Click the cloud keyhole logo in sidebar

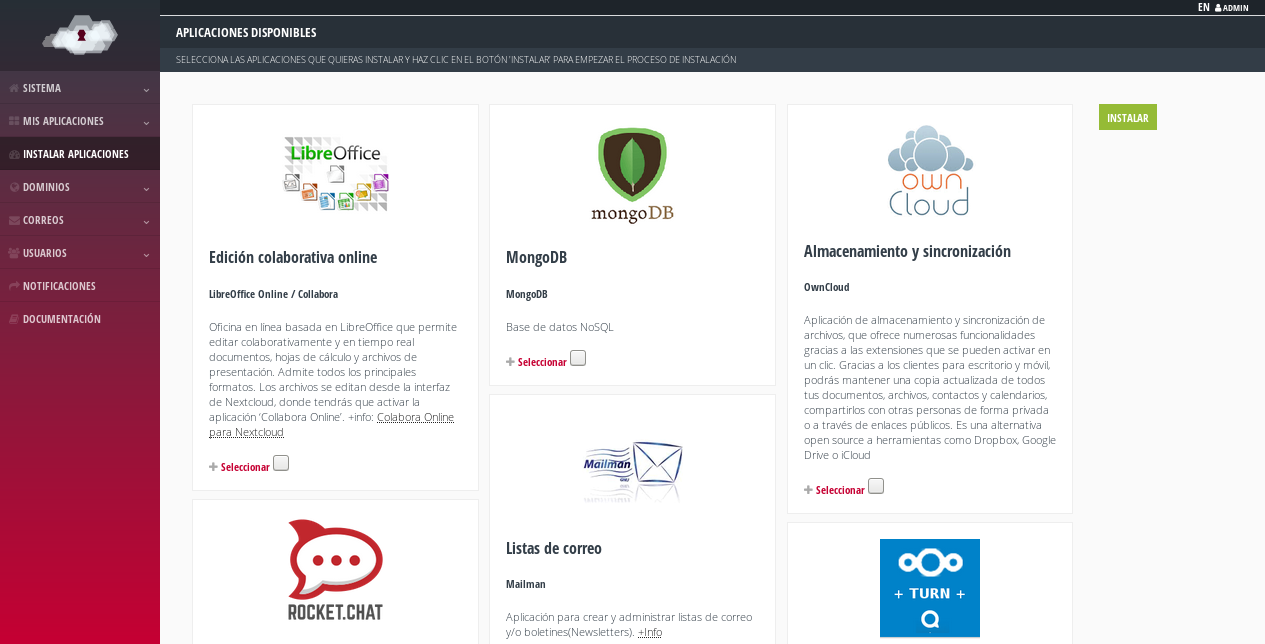80,35
